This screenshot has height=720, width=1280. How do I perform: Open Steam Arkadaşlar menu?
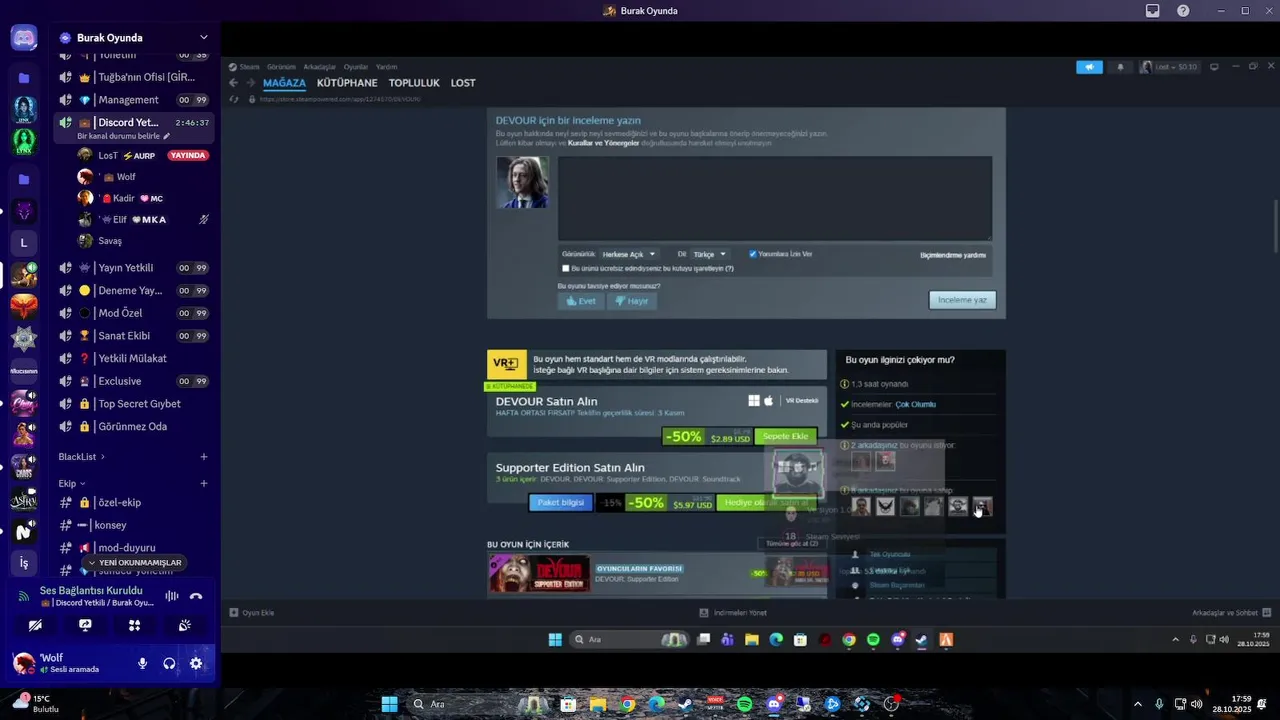(319, 67)
